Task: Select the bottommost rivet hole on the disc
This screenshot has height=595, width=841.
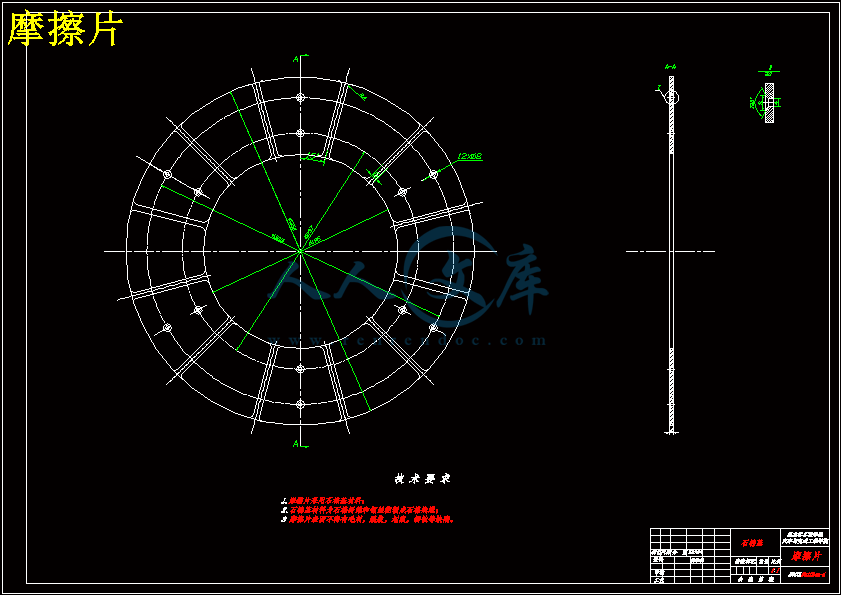Action: pyautogui.click(x=299, y=405)
